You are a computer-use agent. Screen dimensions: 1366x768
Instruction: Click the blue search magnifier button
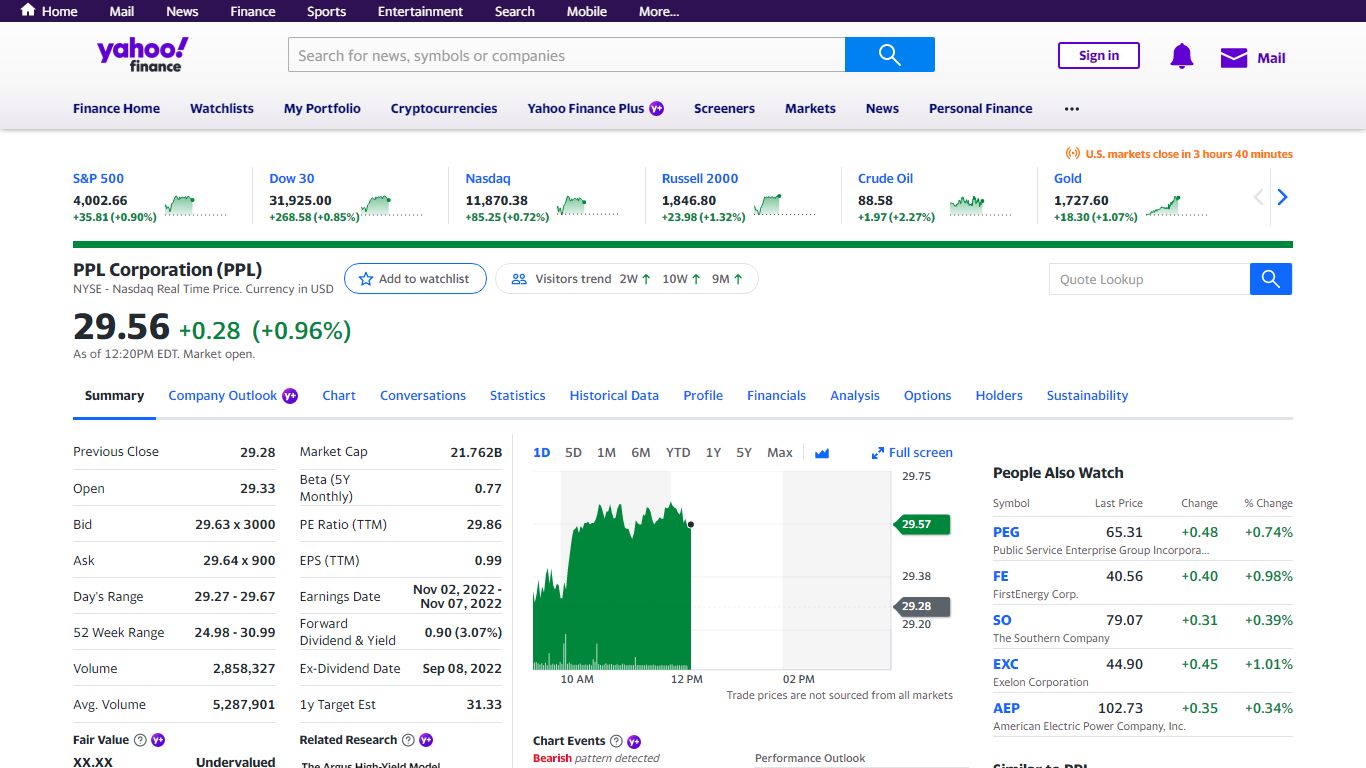point(890,55)
